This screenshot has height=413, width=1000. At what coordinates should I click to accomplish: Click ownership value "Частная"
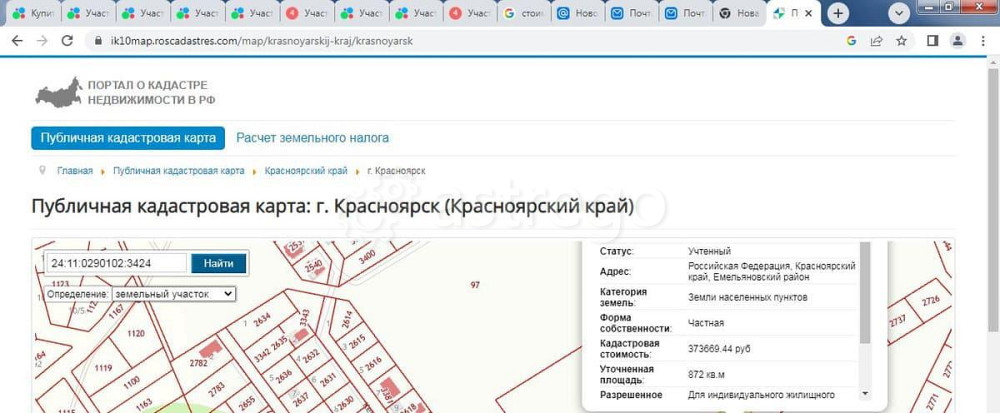tap(706, 323)
